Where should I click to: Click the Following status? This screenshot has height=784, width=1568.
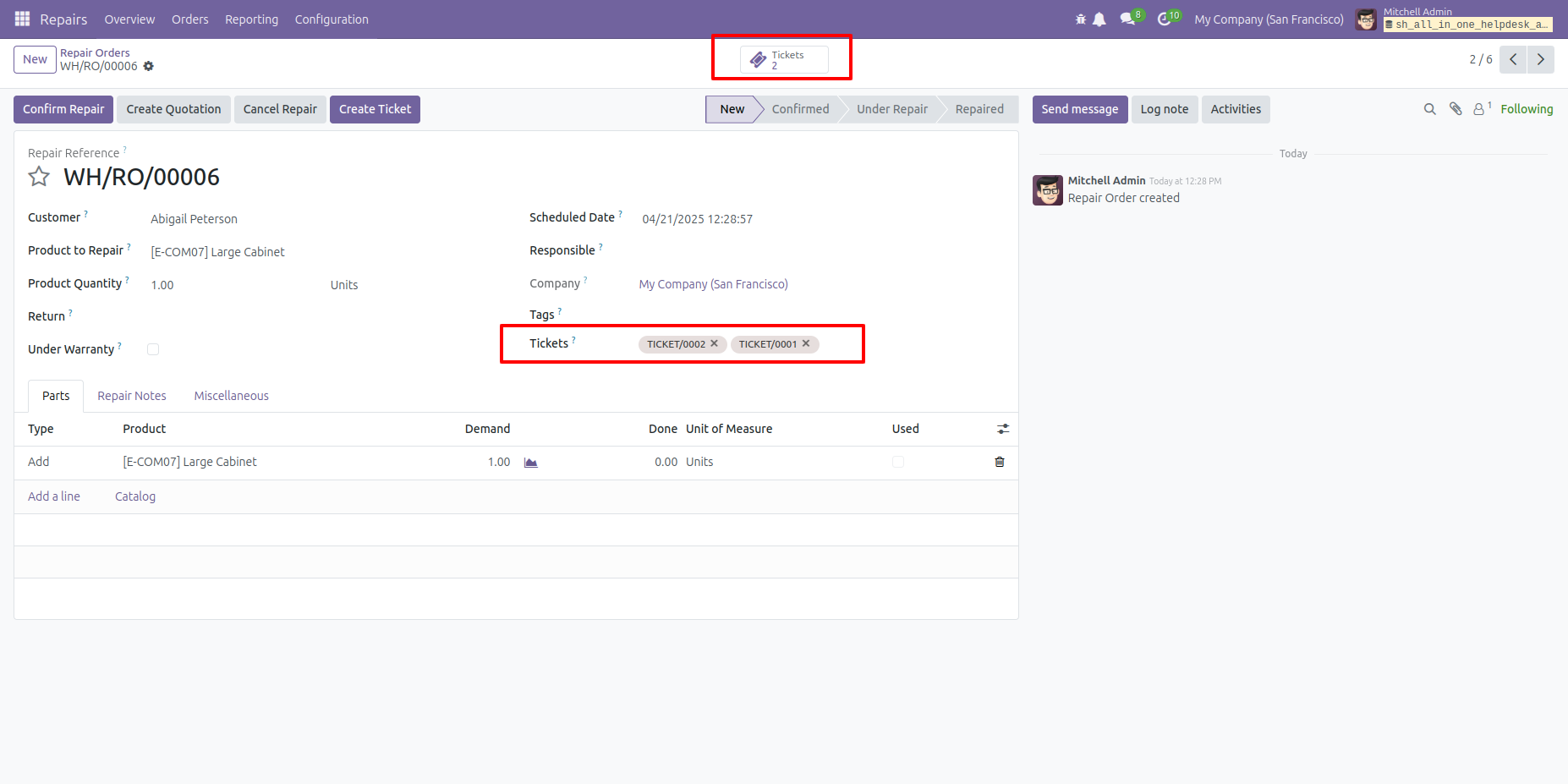pyautogui.click(x=1527, y=109)
